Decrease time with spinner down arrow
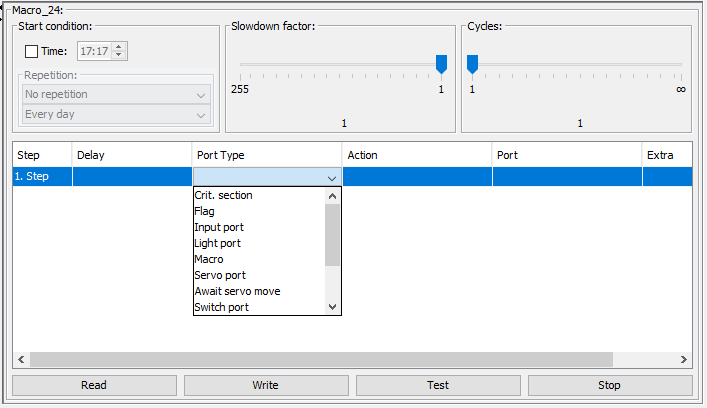 [119, 55]
